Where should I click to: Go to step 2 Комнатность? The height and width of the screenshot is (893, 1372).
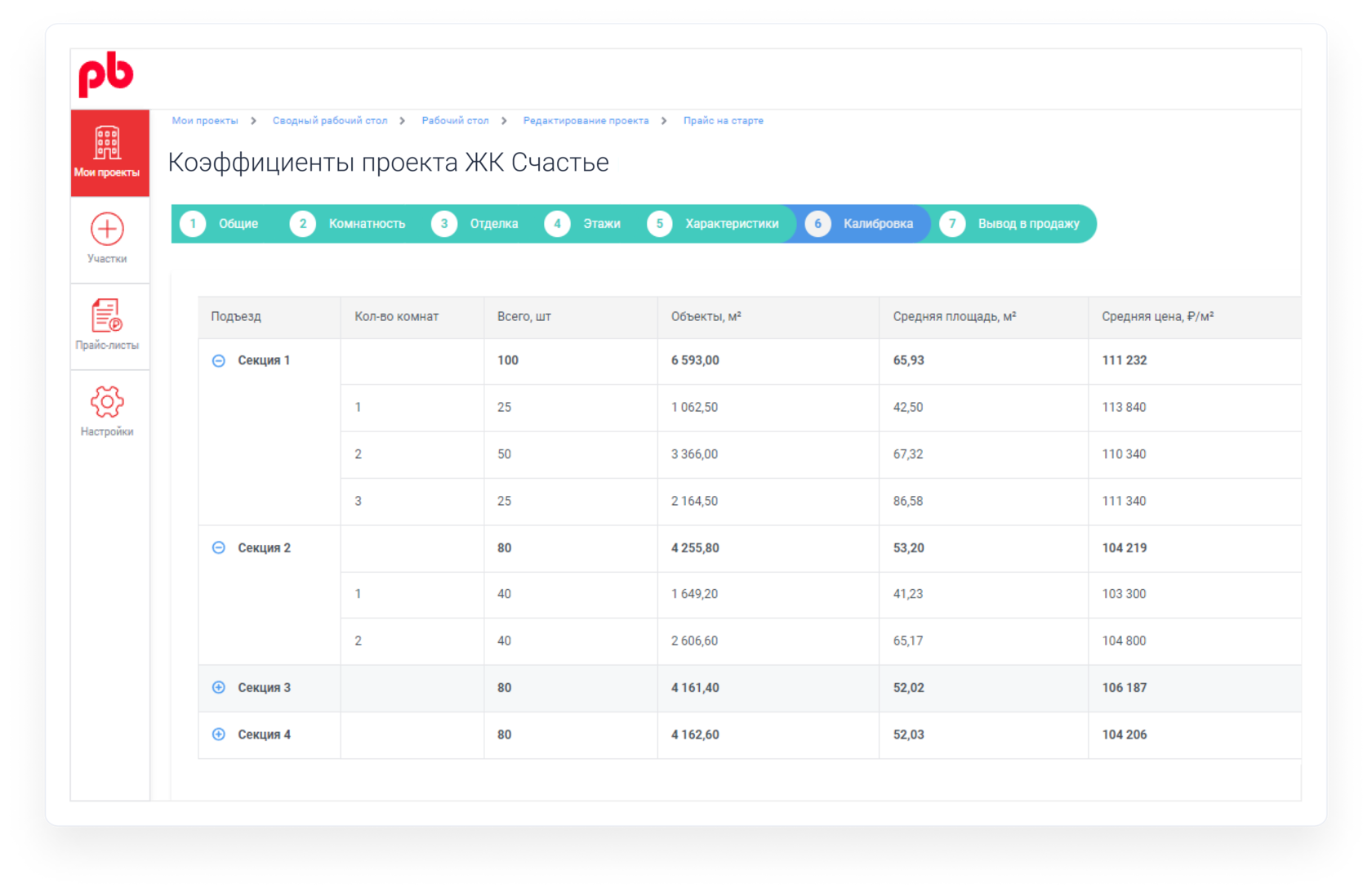click(349, 224)
